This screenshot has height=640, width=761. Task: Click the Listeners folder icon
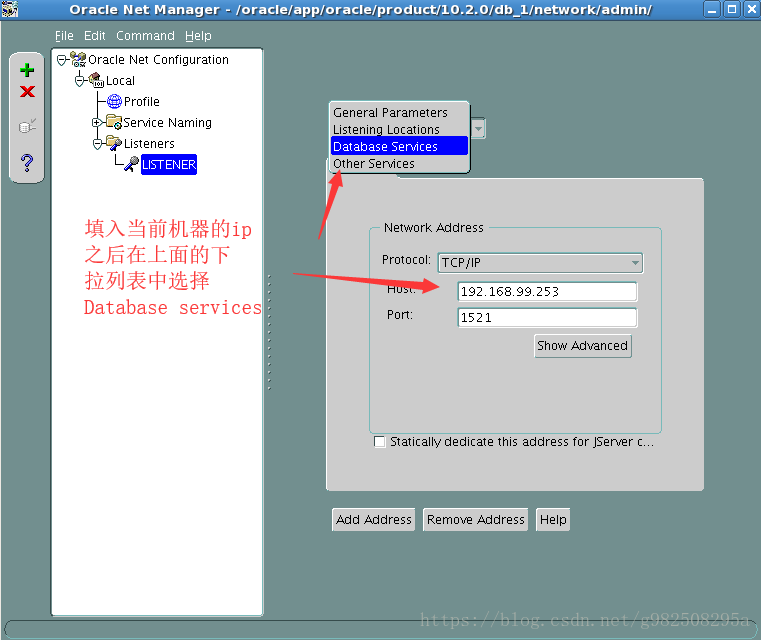[x=114, y=143]
